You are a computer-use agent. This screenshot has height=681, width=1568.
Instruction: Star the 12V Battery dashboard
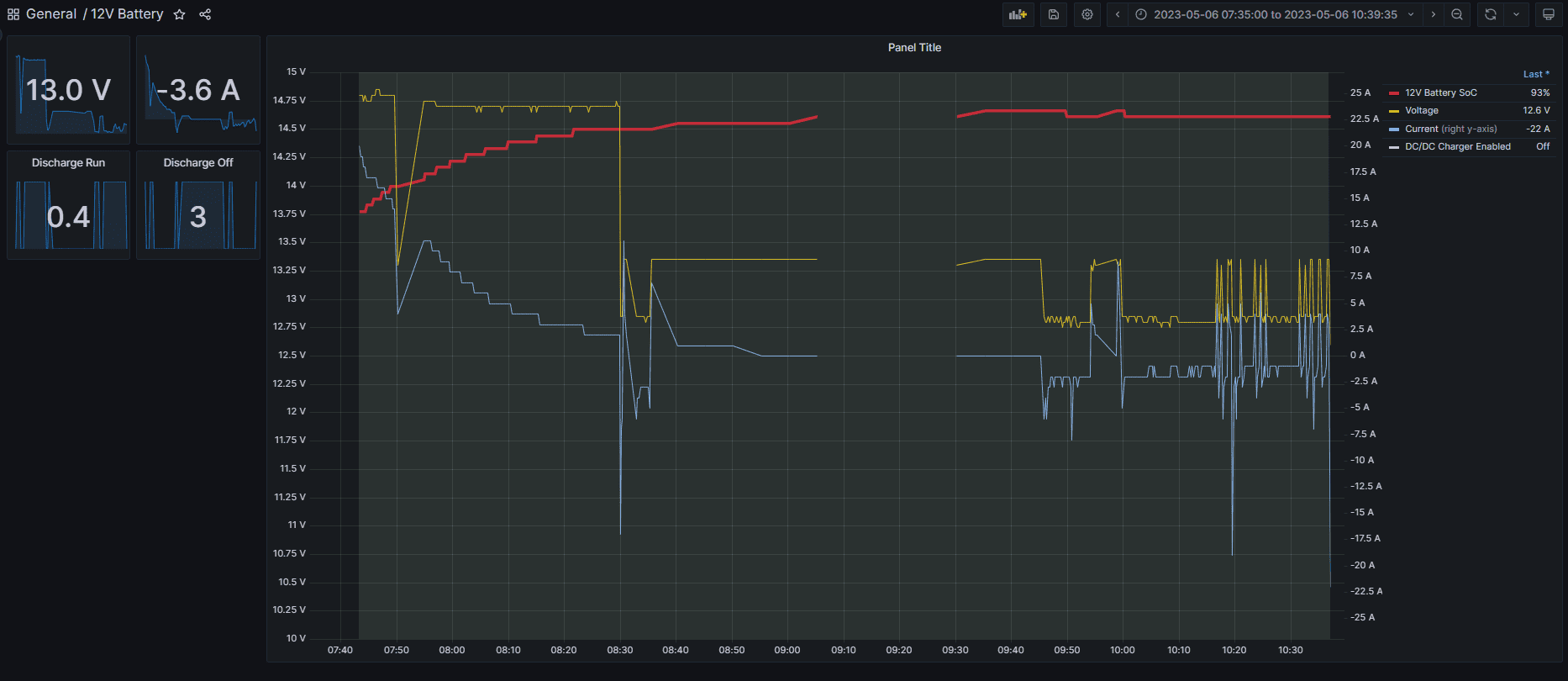click(x=179, y=14)
